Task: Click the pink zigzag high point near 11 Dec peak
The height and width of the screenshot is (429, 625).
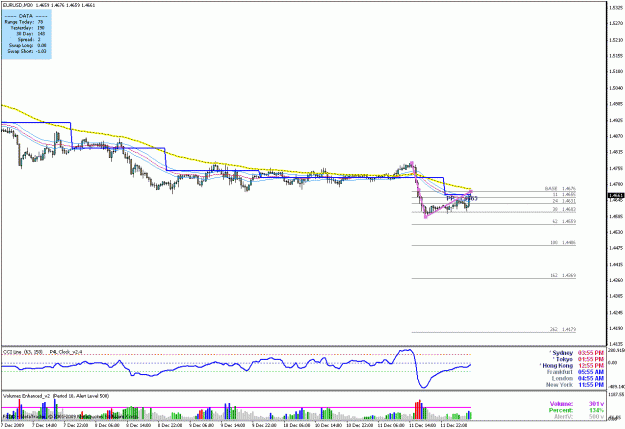Action: click(412, 163)
